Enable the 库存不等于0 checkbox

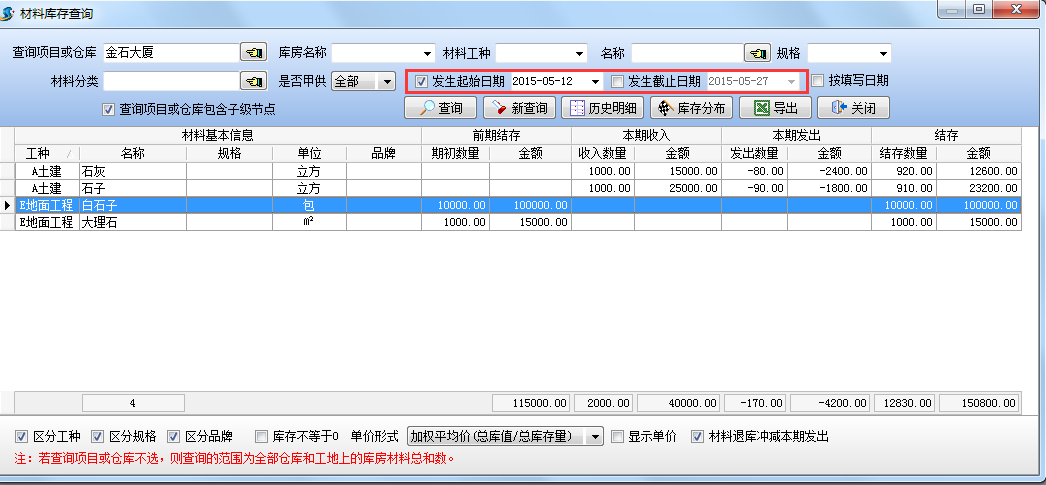(262, 437)
